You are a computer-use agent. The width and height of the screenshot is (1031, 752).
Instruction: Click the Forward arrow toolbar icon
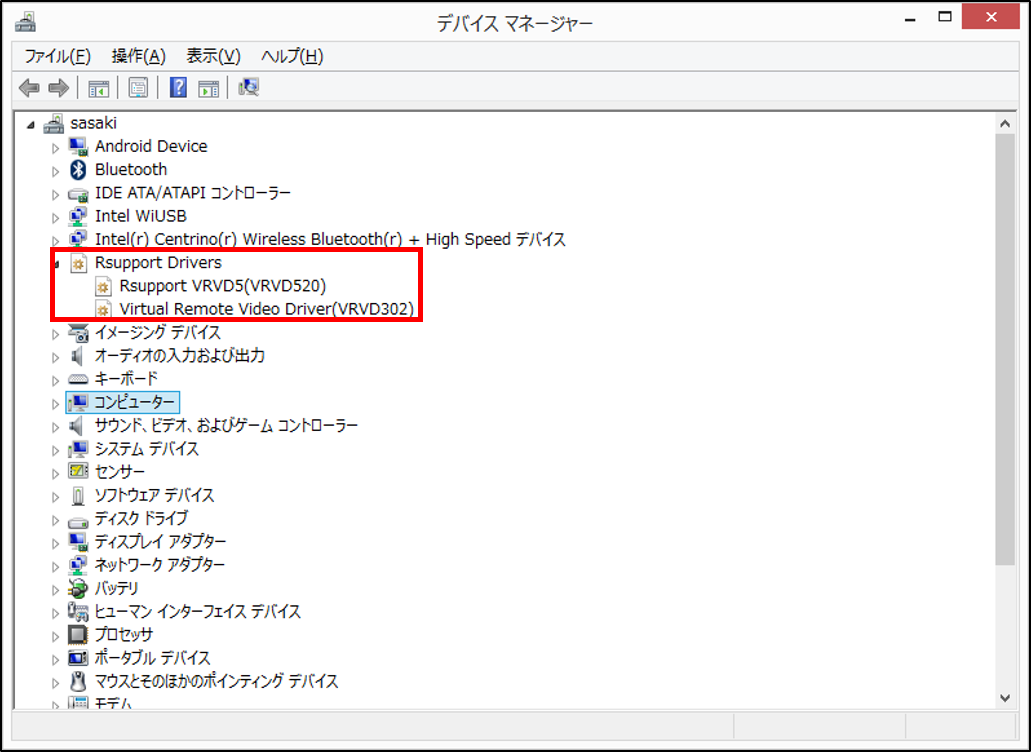[x=59, y=87]
